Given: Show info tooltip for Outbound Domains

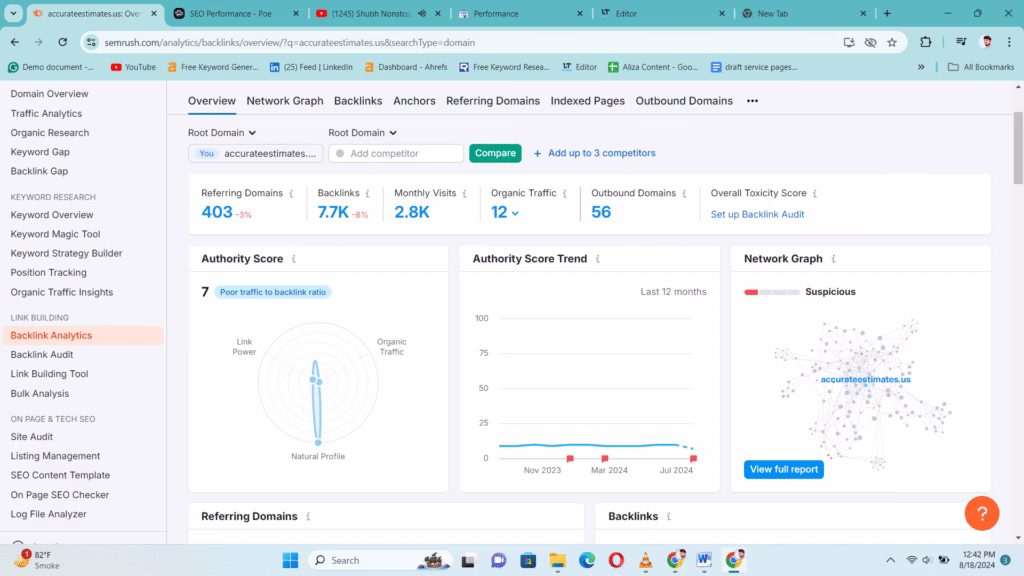Looking at the screenshot, I should (684, 193).
